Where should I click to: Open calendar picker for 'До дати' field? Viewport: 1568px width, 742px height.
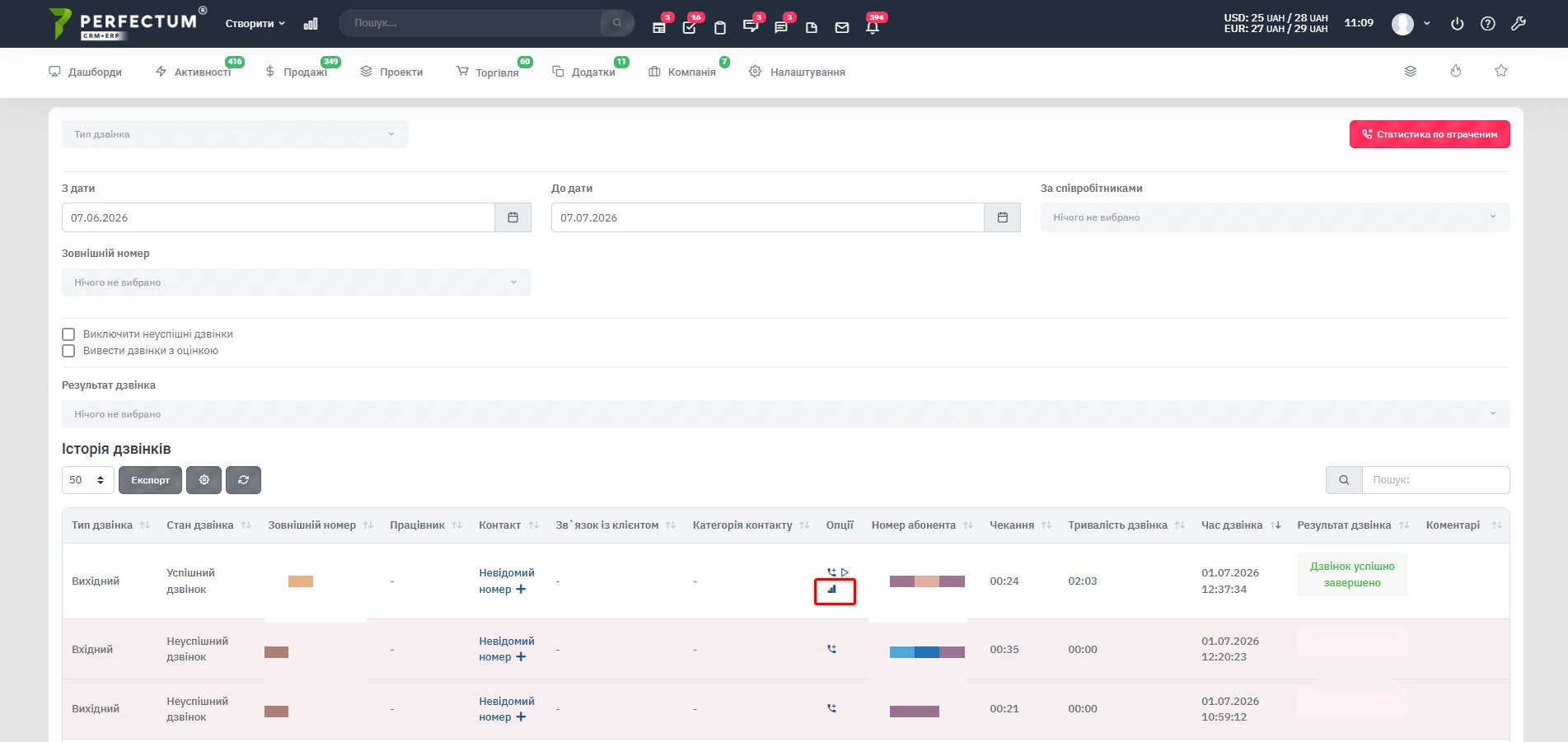pyautogui.click(x=1002, y=217)
